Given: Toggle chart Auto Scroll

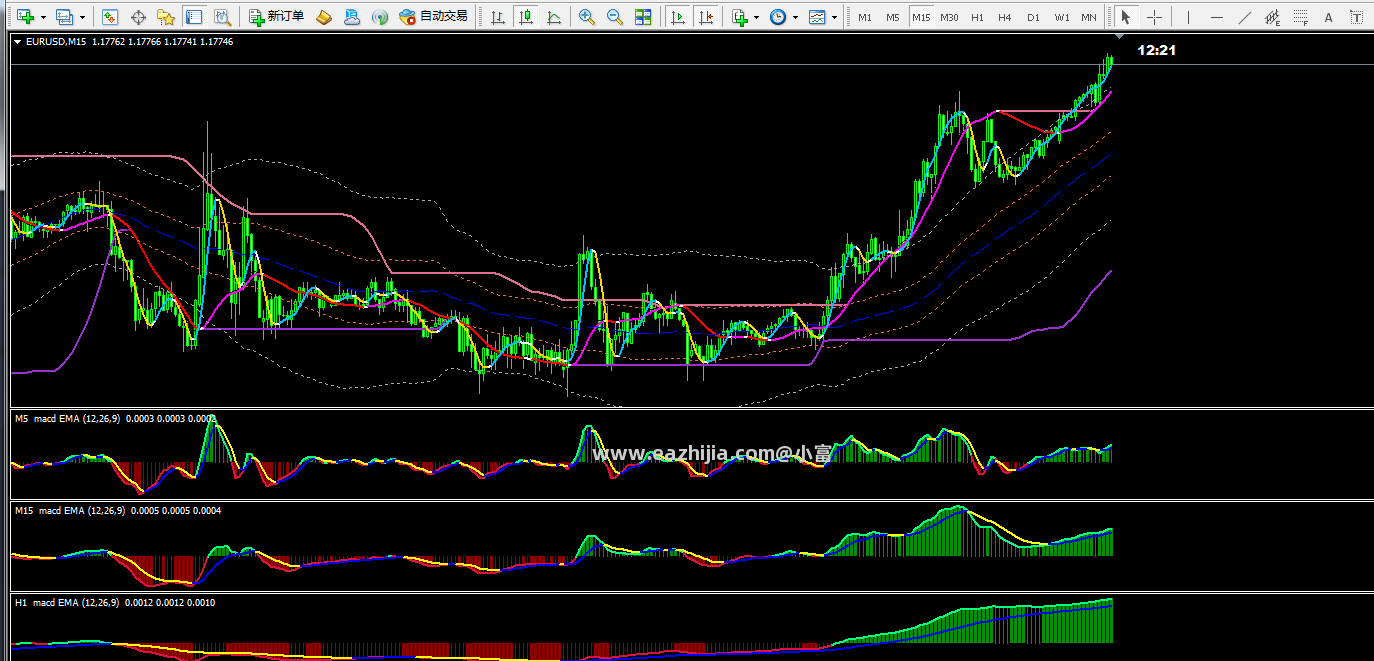Looking at the screenshot, I should (678, 17).
